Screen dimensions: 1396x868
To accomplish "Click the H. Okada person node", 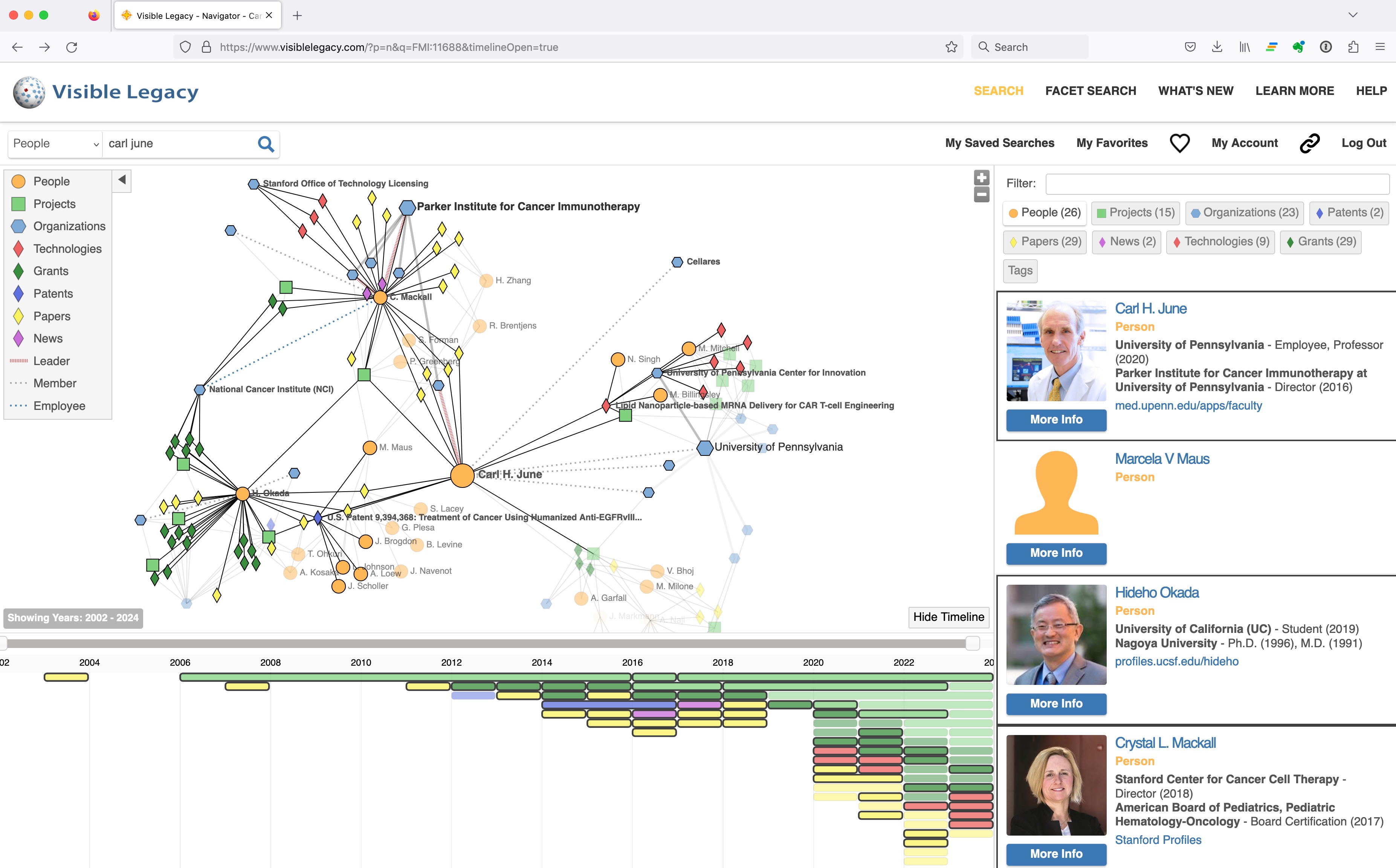I will (242, 494).
